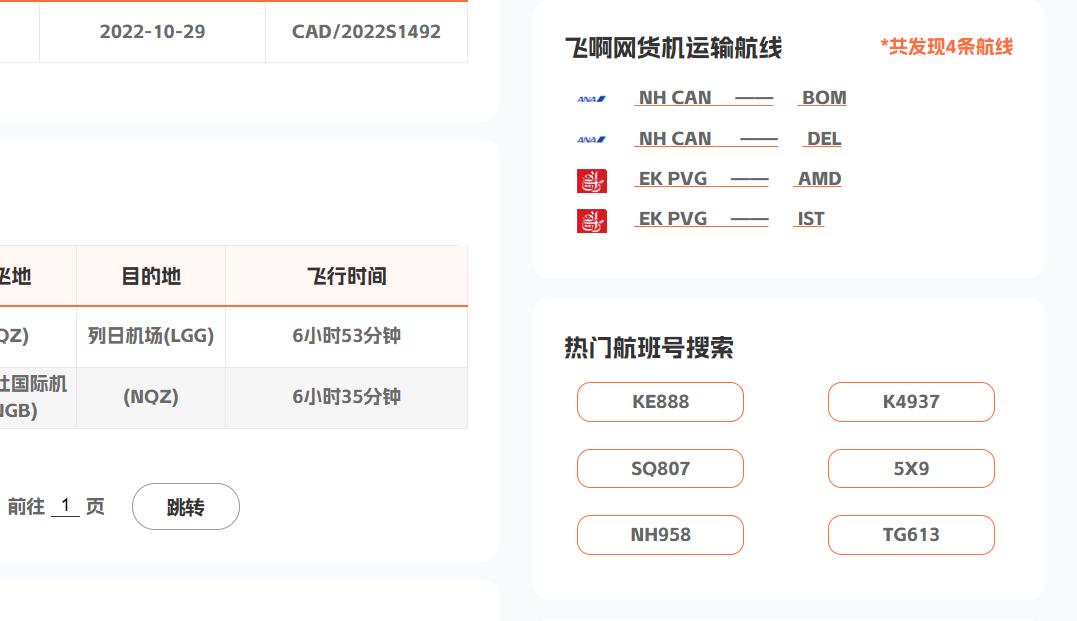The image size is (1077, 621).
Task: Choose the TG613 flight number button
Action: (911, 534)
